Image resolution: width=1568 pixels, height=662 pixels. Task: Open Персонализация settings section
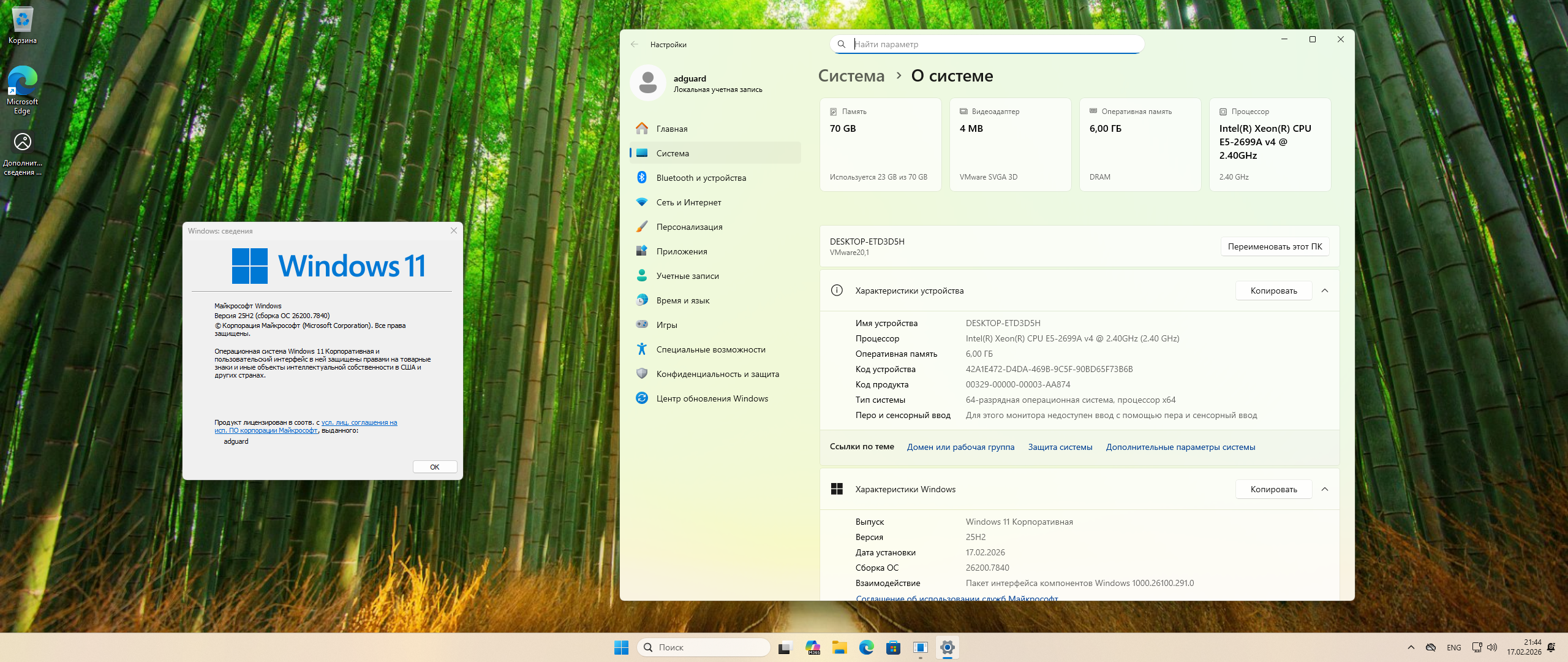tap(689, 227)
